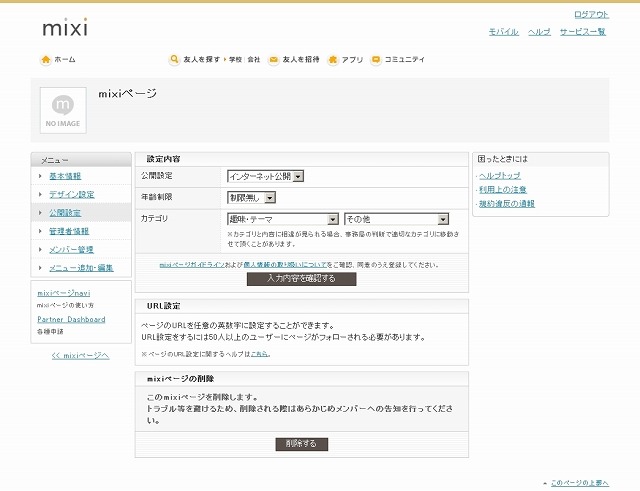Click the Apps icon in navigation

click(333, 60)
